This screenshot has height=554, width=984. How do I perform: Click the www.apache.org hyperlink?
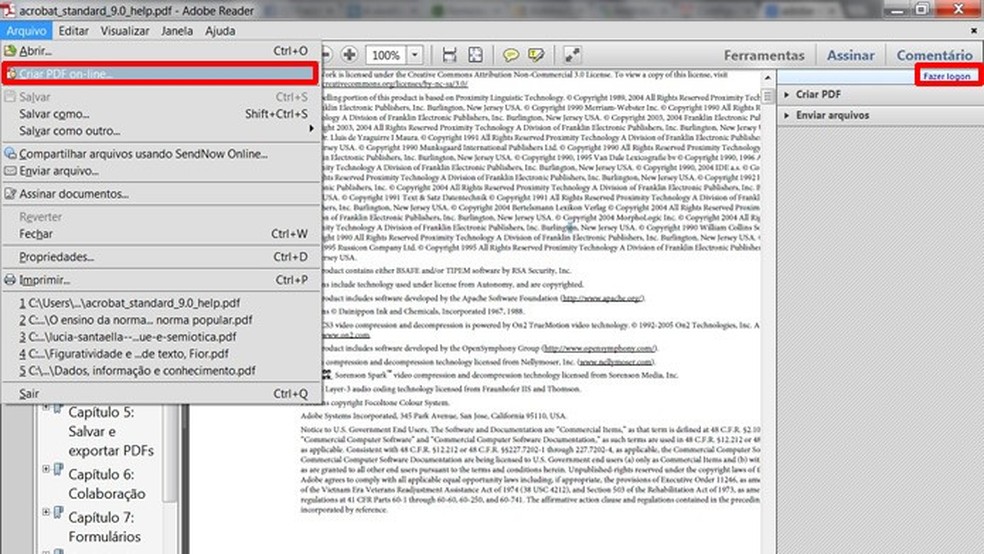602,298
